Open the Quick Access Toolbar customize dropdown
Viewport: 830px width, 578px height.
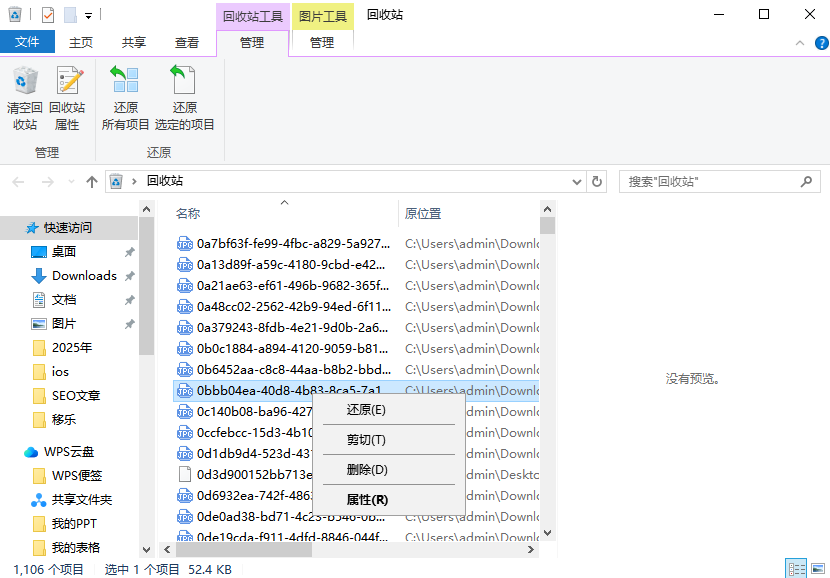point(89,15)
